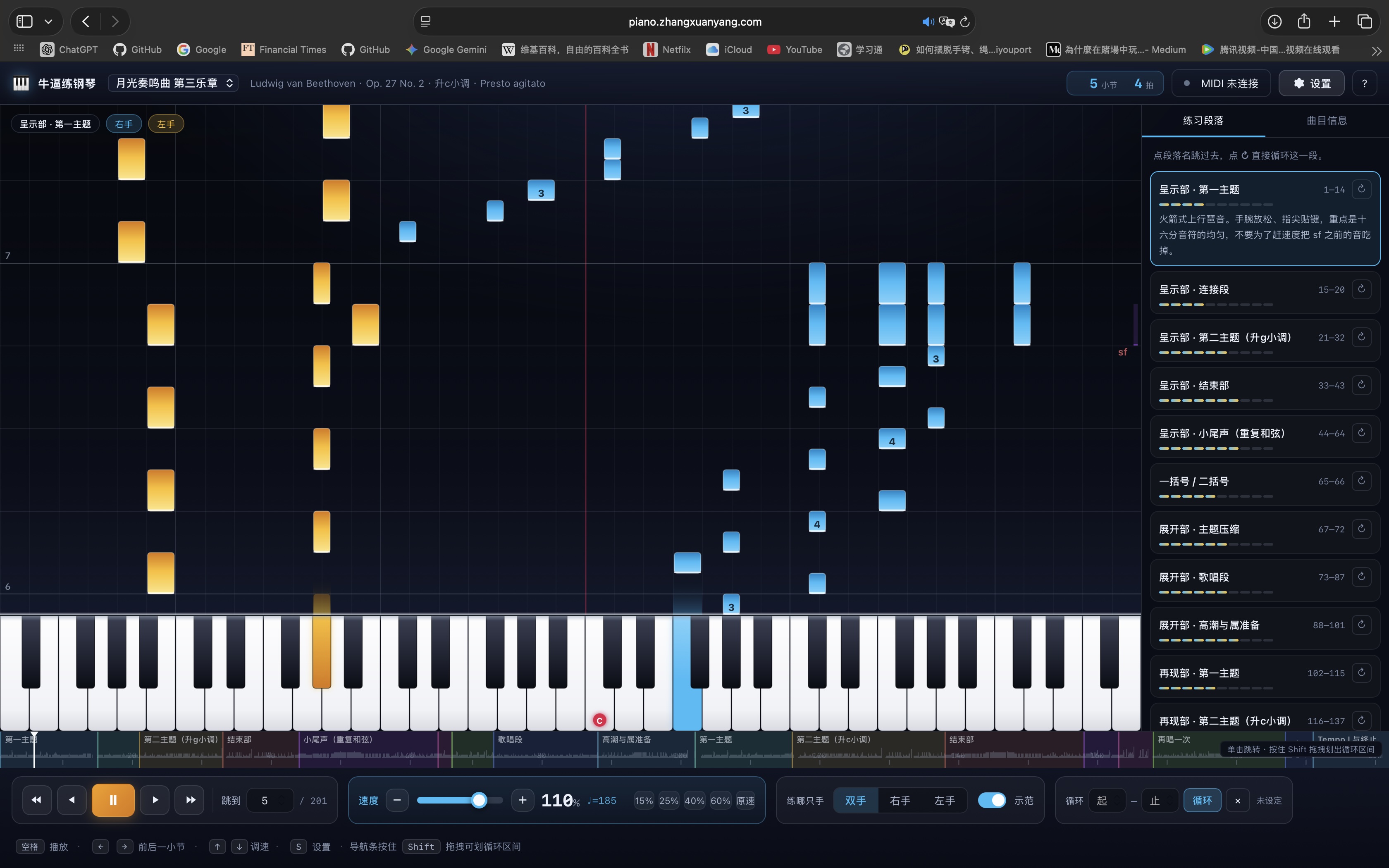Image resolution: width=1389 pixels, height=868 pixels.
Task: Step forward one measure with right triangle
Action: [x=155, y=800]
